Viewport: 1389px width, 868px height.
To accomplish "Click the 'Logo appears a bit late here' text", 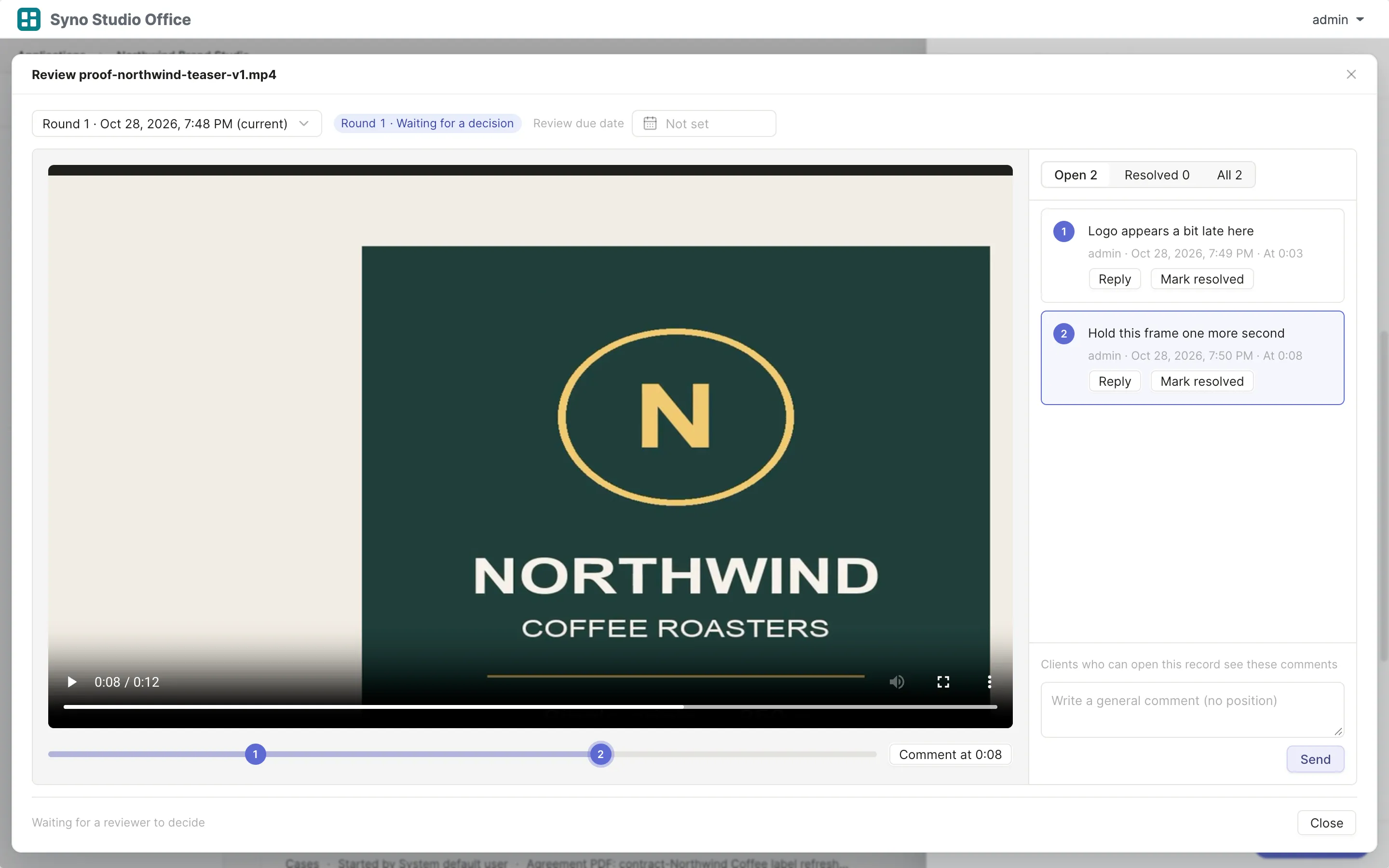I will 1171,231.
